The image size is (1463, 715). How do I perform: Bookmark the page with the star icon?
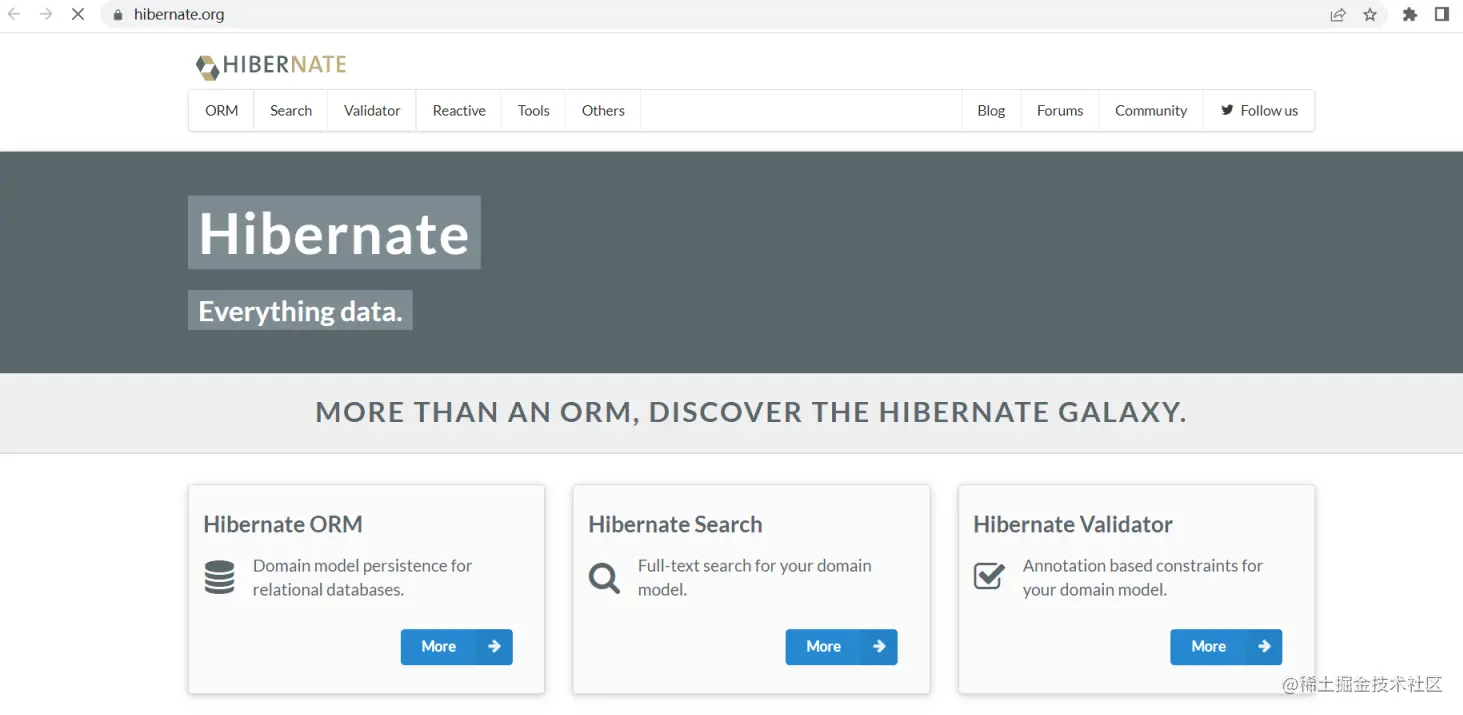click(x=1370, y=15)
